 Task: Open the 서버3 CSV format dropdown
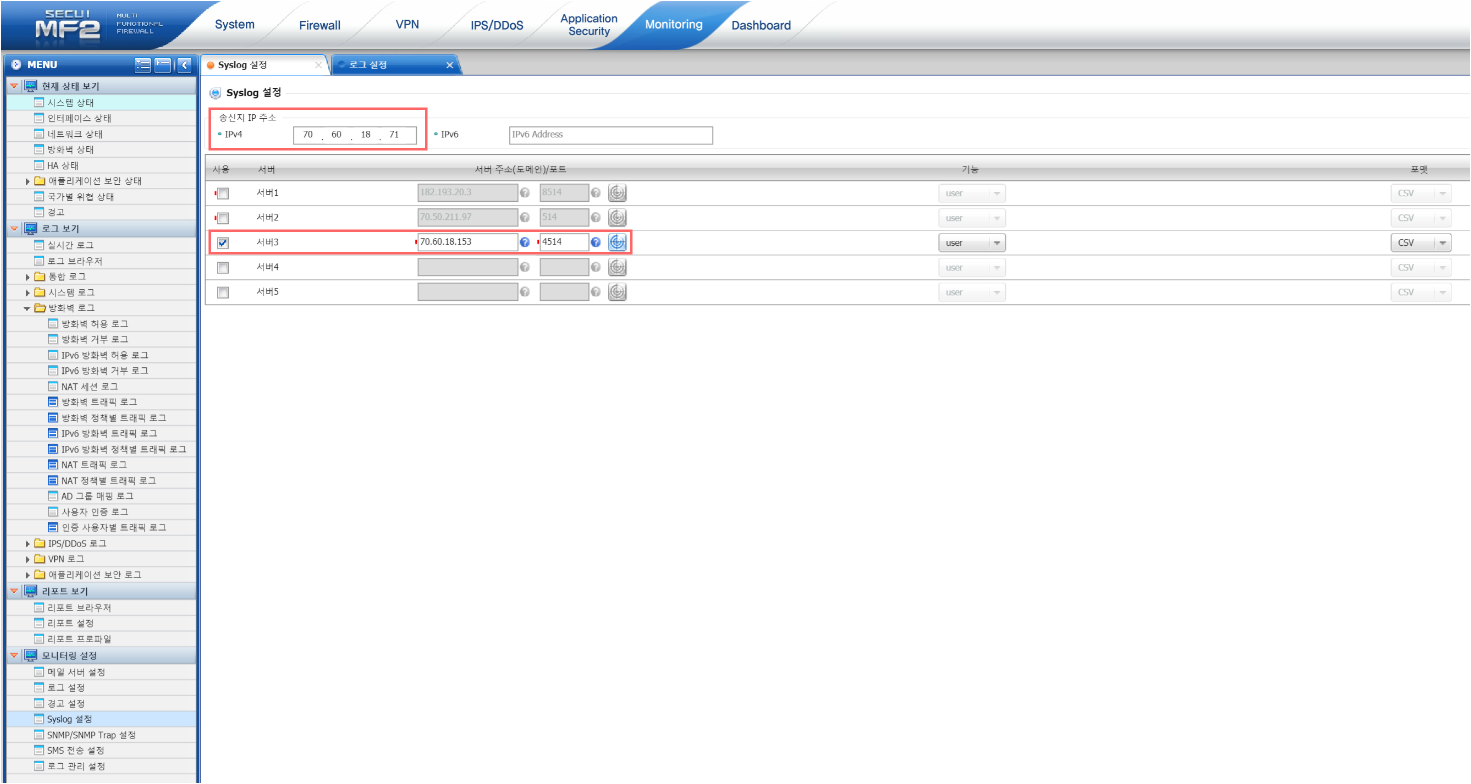pyautogui.click(x=1421, y=243)
